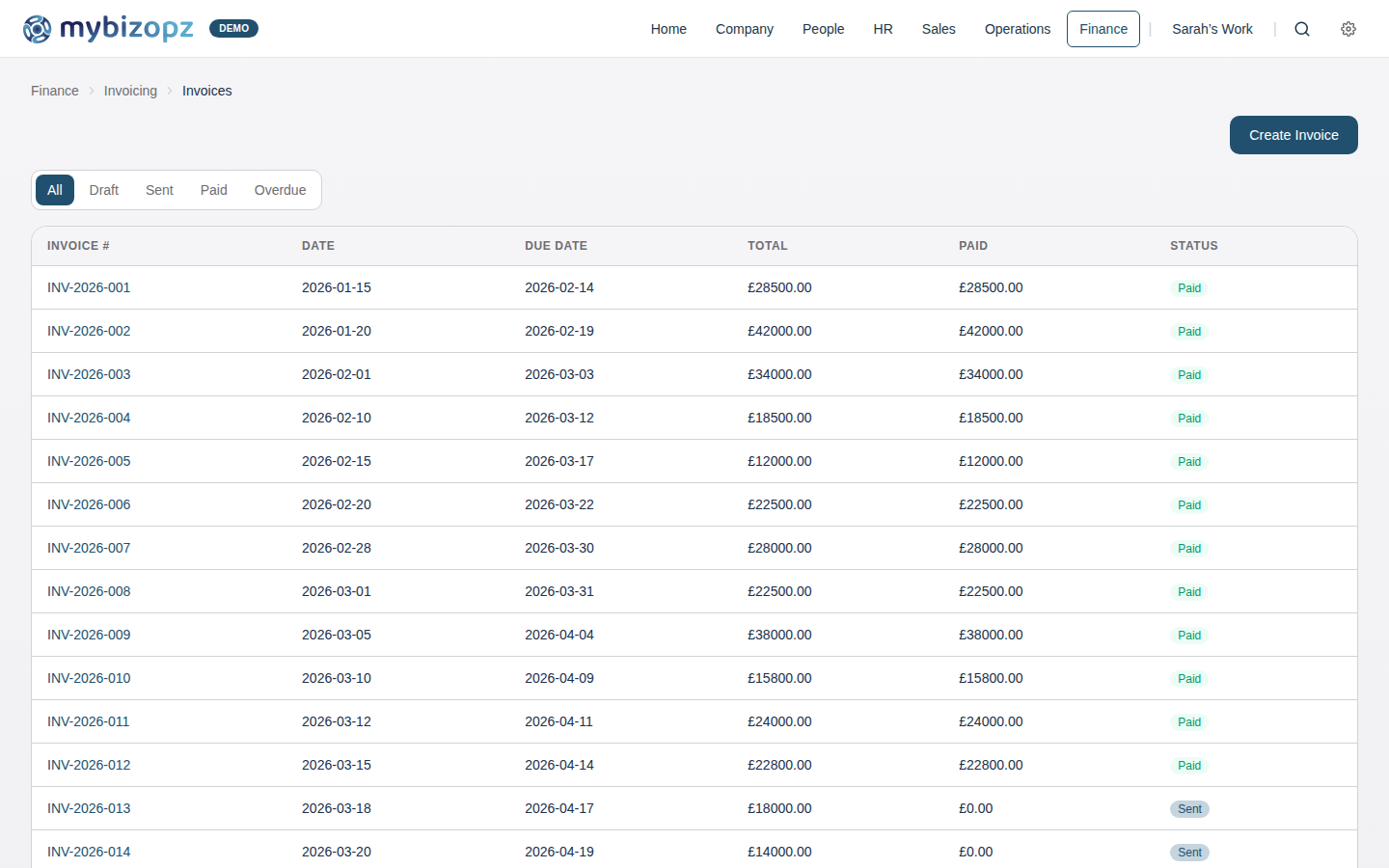Screen dimensions: 1389x868
Task: Open search using the magnifier icon
Action: [x=1302, y=29]
